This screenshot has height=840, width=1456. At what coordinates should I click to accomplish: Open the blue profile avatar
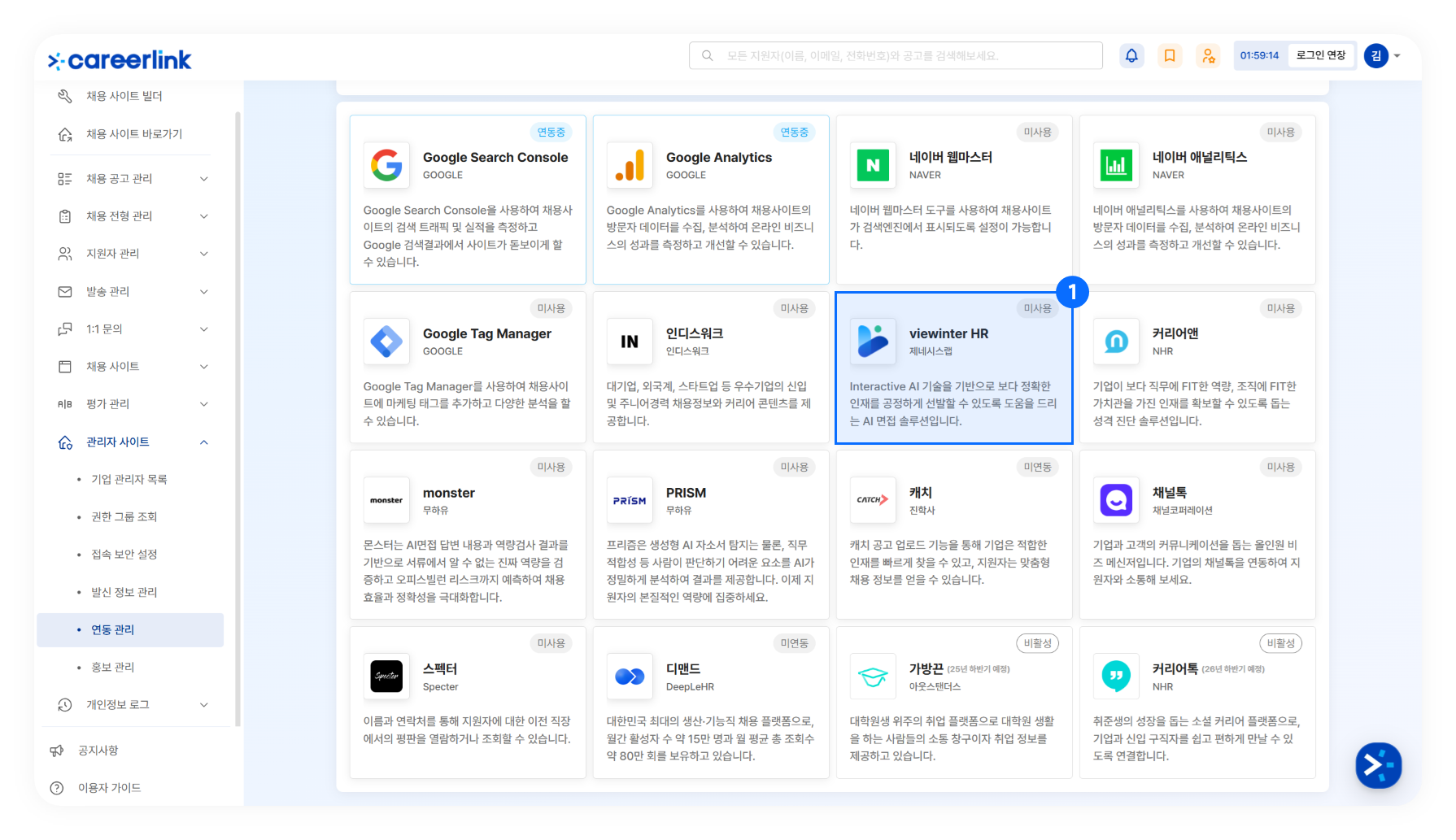(x=1375, y=55)
